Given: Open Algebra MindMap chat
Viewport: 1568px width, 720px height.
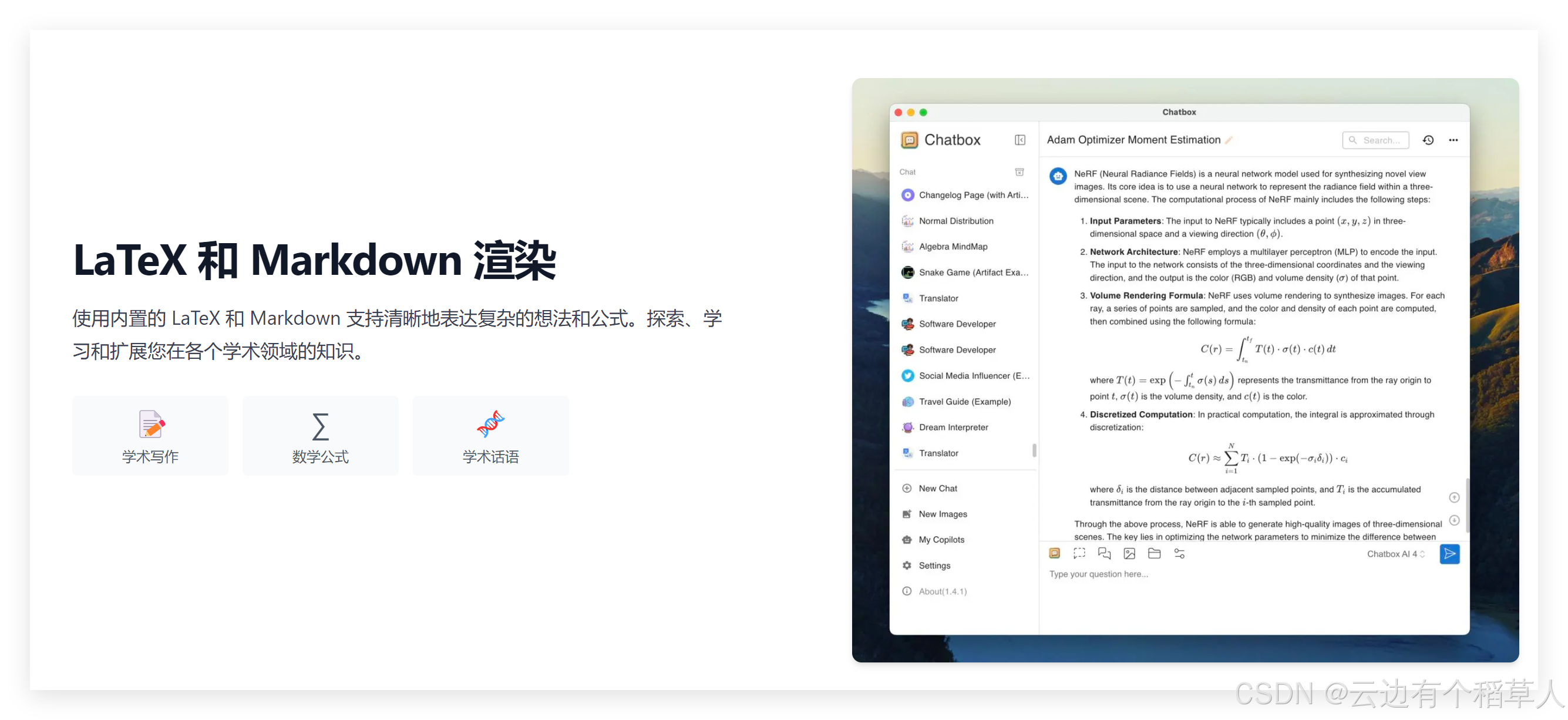Looking at the screenshot, I should pyautogui.click(x=965, y=247).
